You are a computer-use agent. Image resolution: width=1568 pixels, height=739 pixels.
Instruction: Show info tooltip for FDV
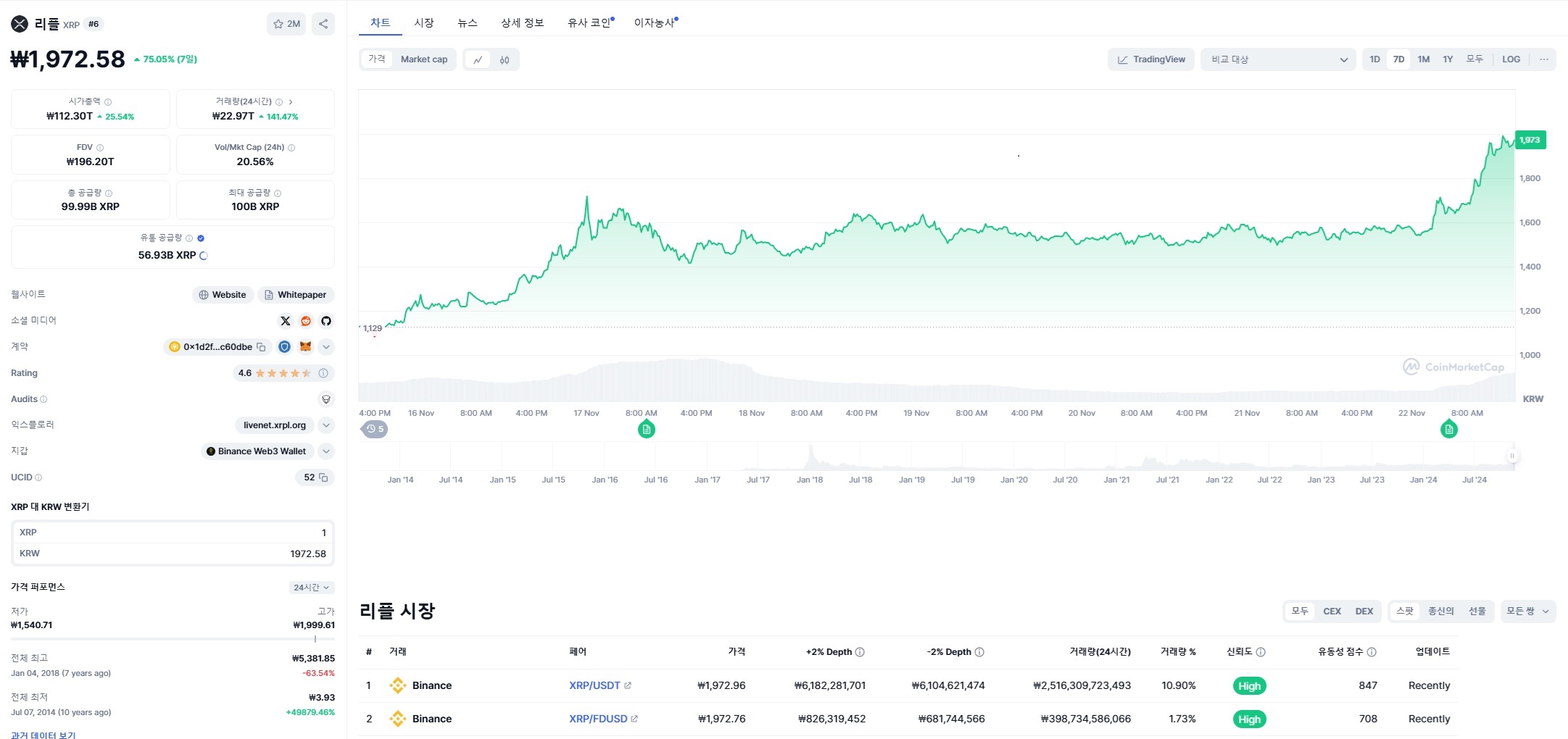tap(100, 148)
